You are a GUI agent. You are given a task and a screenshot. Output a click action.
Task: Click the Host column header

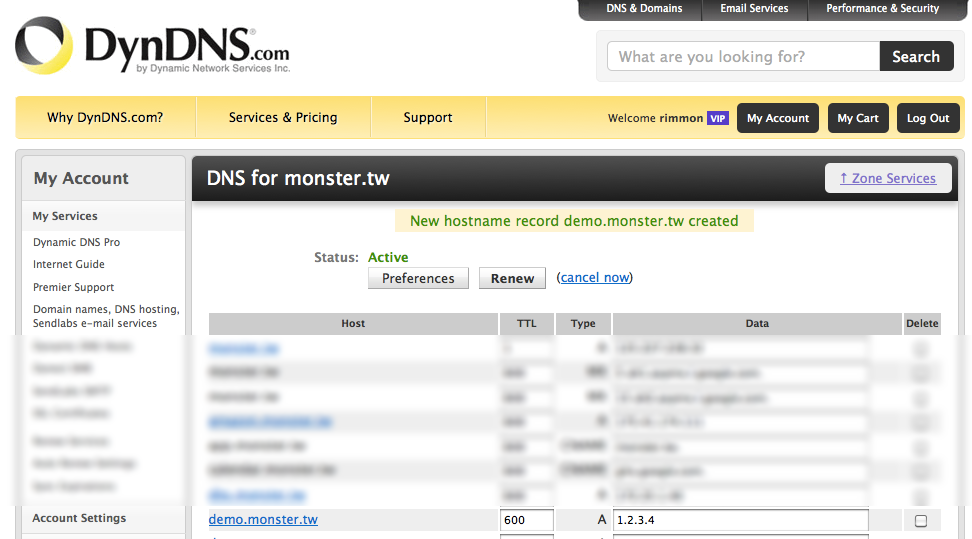click(x=353, y=323)
